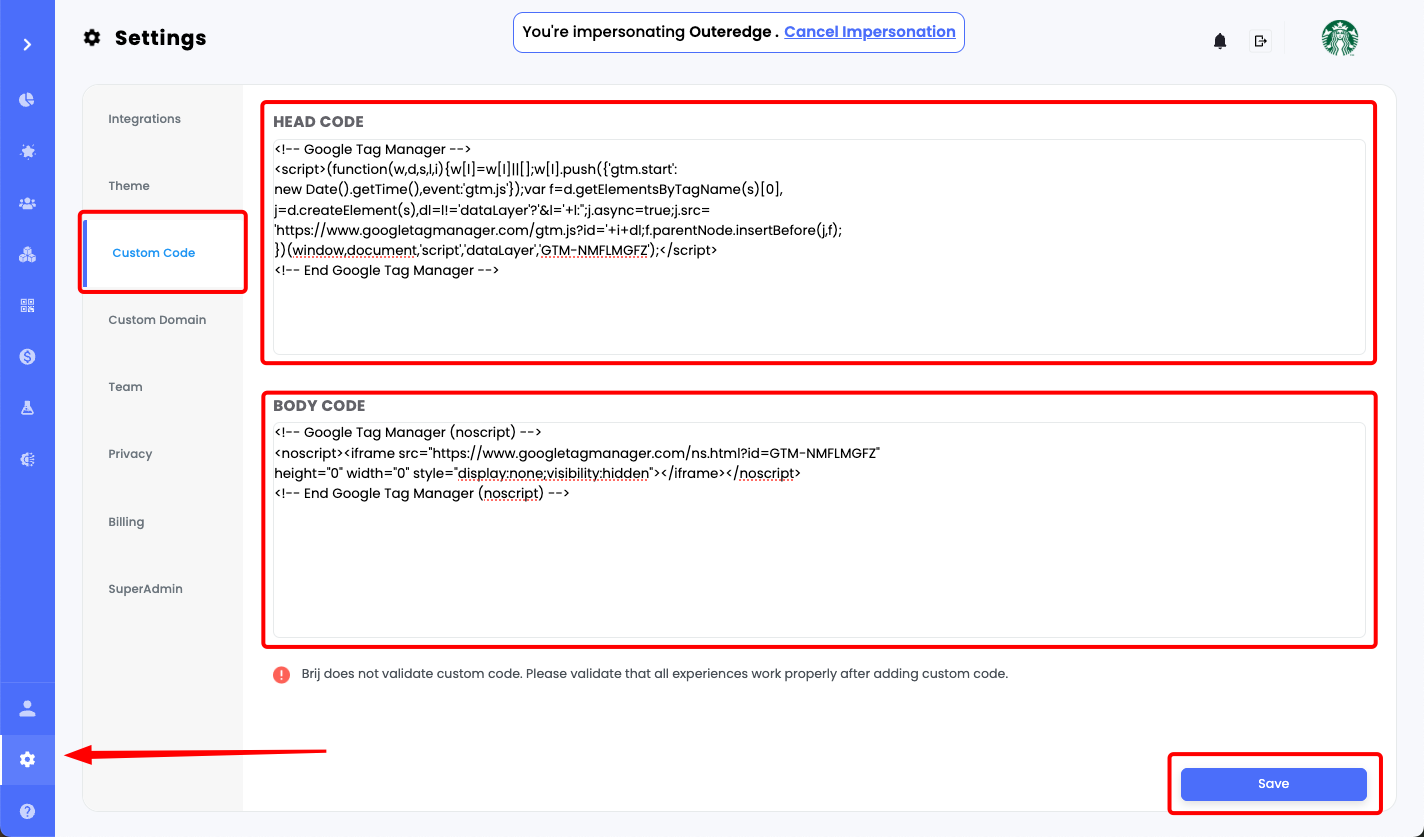
Task: Open the user profile icon in sidebar
Action: pos(27,709)
